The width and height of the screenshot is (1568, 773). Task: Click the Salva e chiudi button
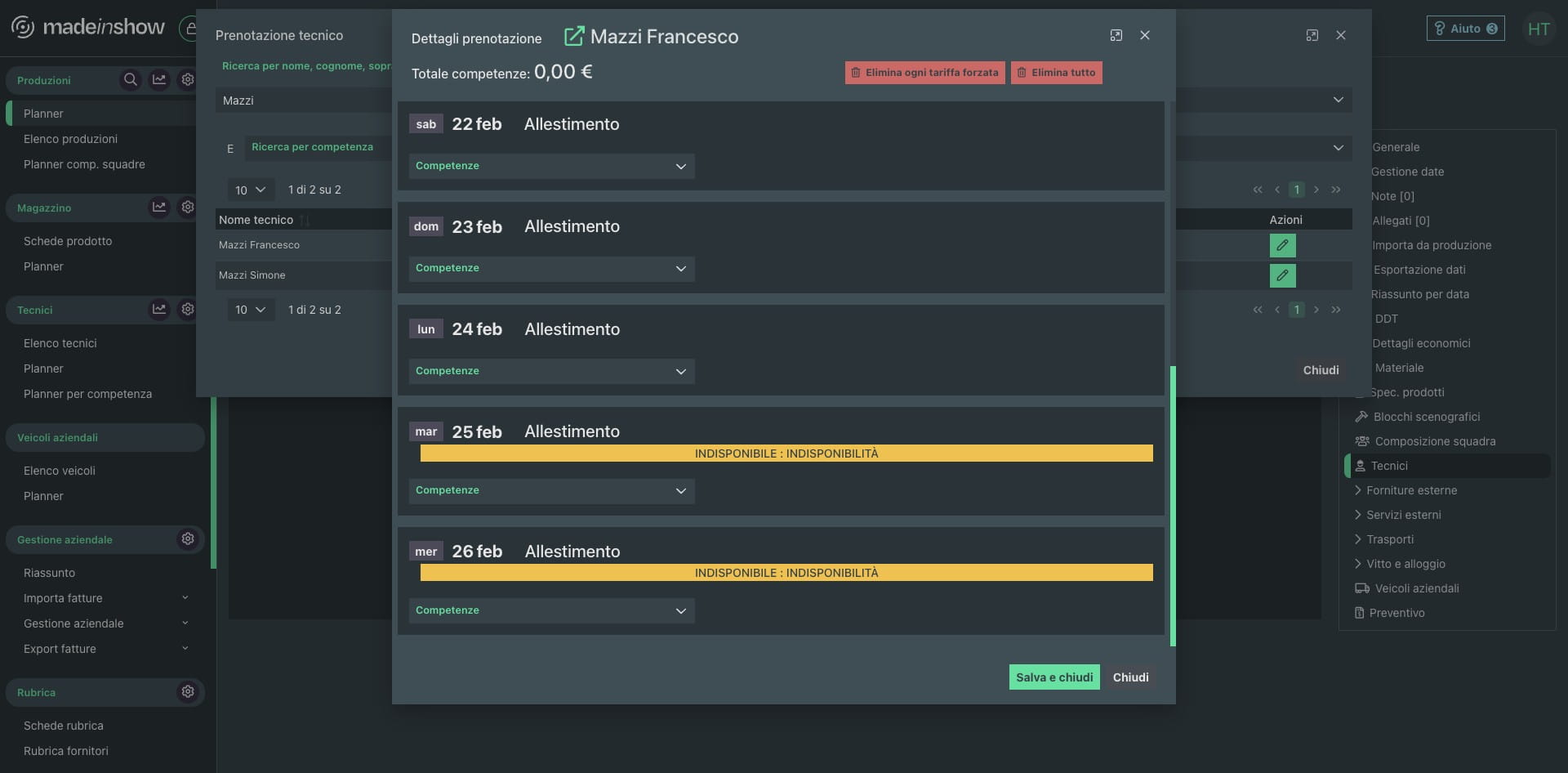1053,677
